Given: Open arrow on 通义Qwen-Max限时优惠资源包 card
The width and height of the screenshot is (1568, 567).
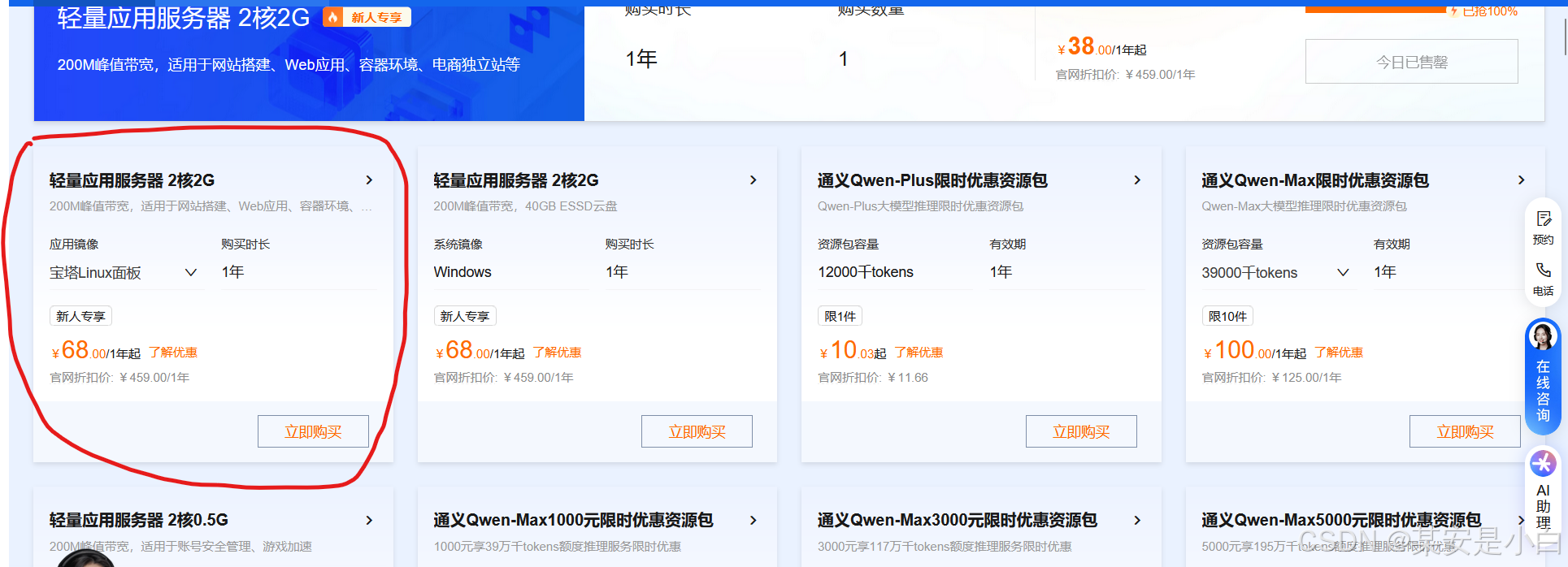Looking at the screenshot, I should pos(1522,180).
